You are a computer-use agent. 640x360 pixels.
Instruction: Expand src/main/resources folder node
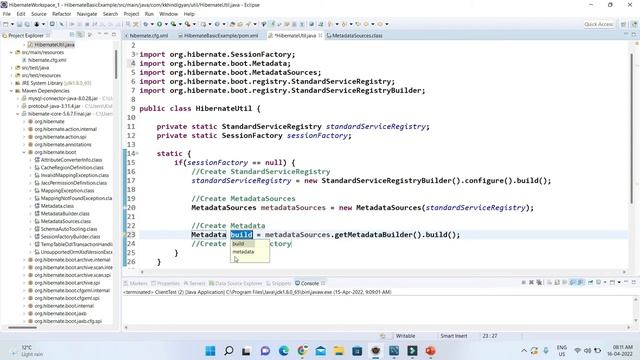tap(11, 52)
